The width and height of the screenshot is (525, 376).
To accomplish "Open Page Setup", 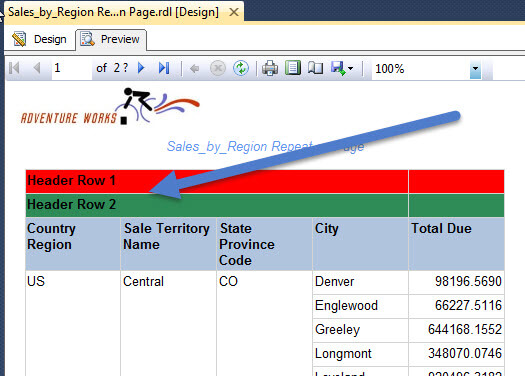I will tap(315, 68).
